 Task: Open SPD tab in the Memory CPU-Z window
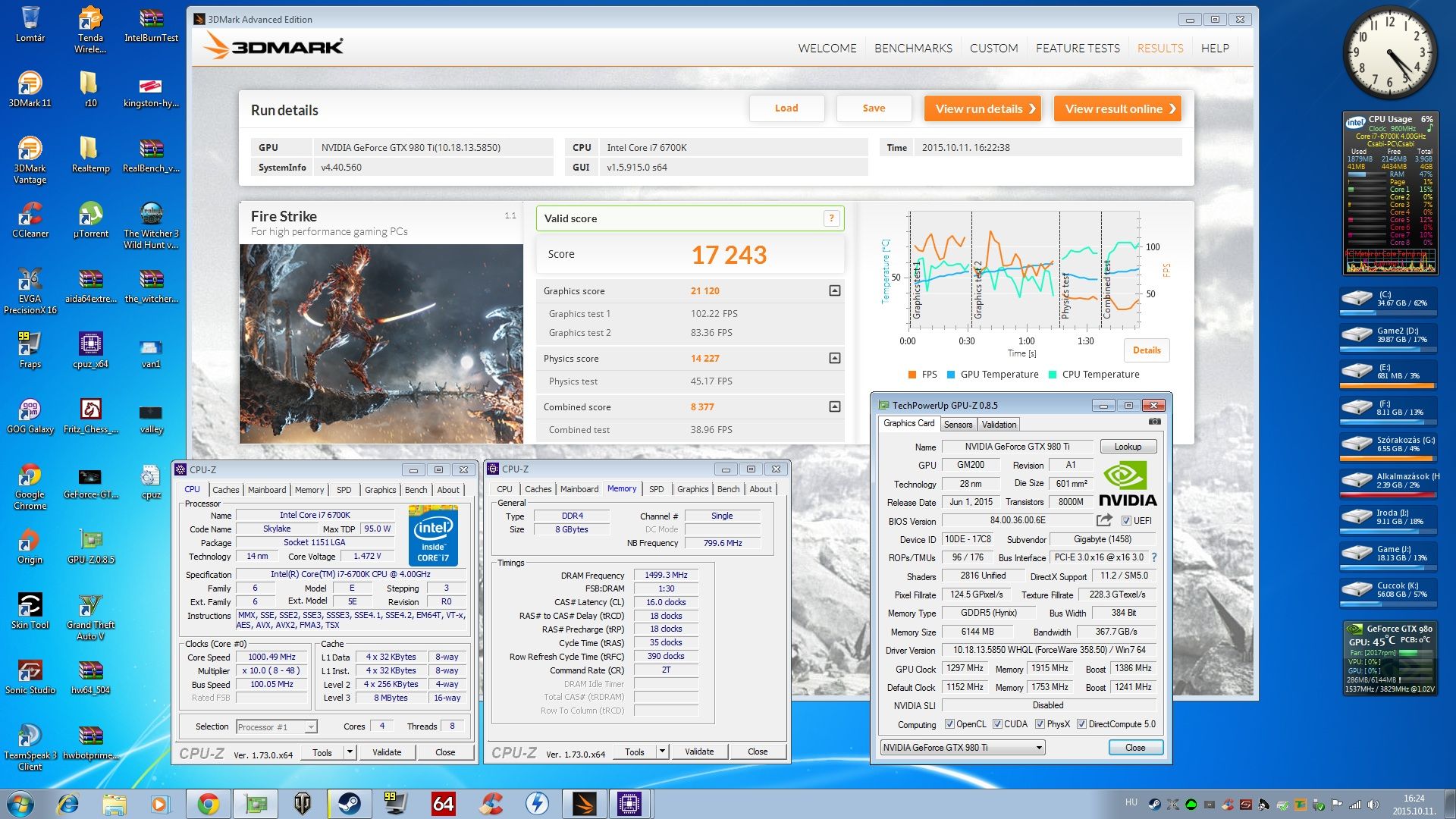pyautogui.click(x=656, y=489)
